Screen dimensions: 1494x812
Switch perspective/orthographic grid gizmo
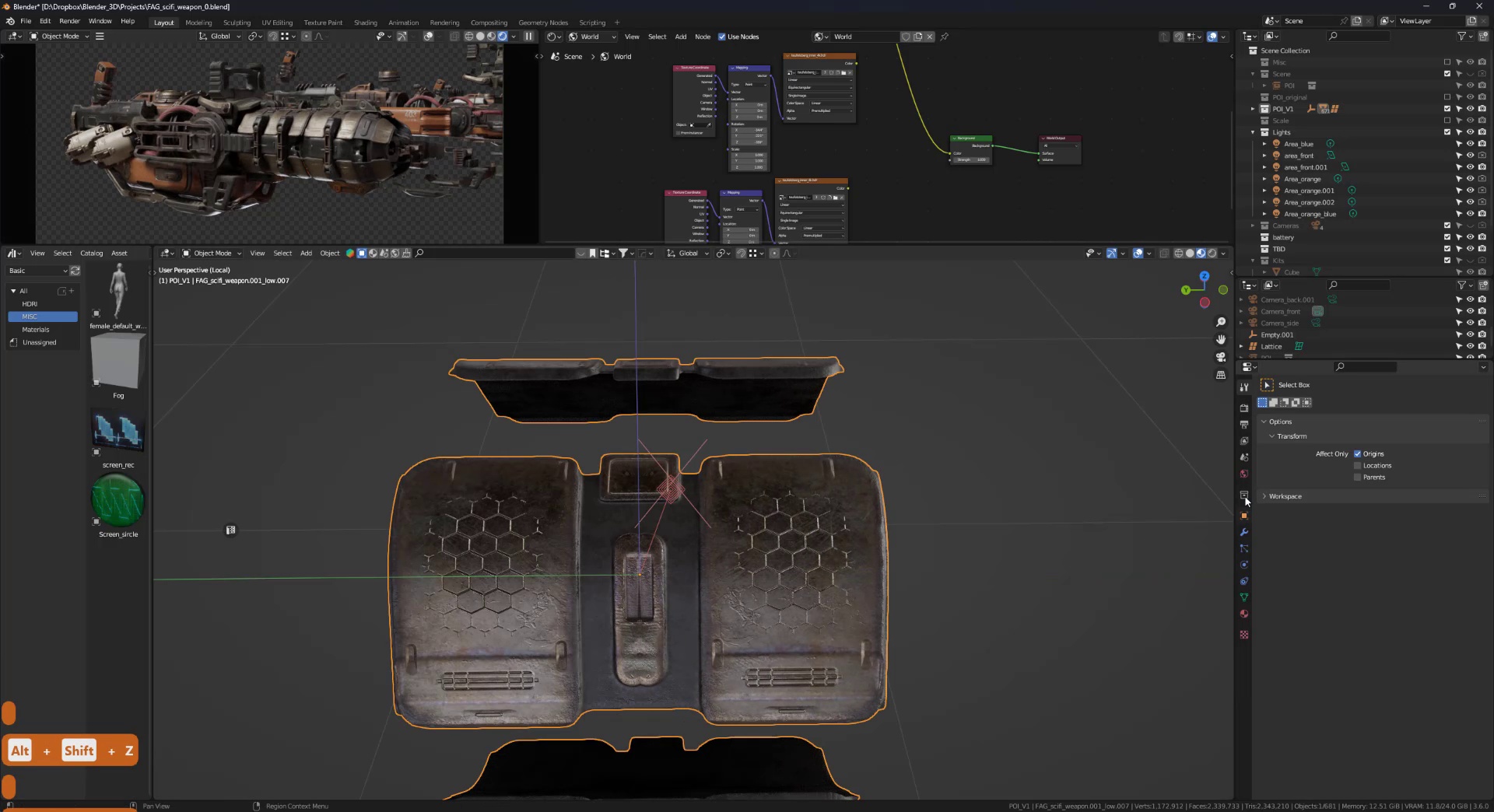[x=1221, y=375]
